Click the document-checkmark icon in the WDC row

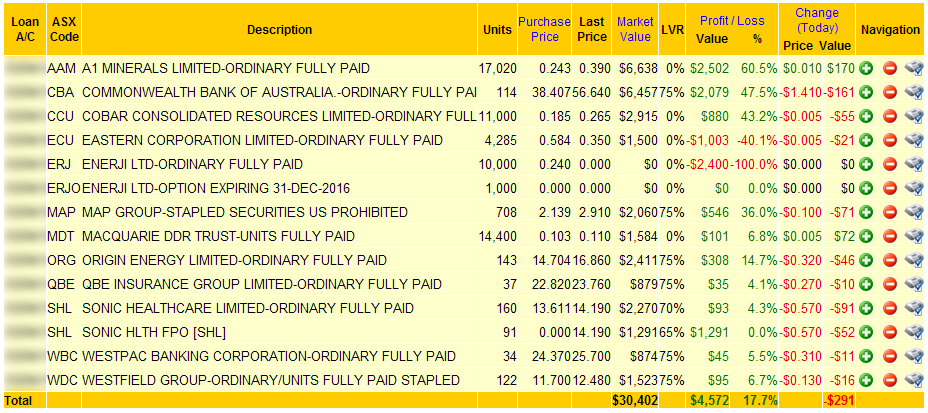coord(914,380)
